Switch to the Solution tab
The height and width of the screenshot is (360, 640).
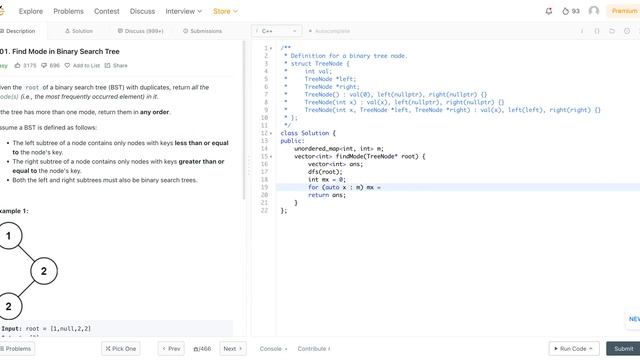coord(79,31)
